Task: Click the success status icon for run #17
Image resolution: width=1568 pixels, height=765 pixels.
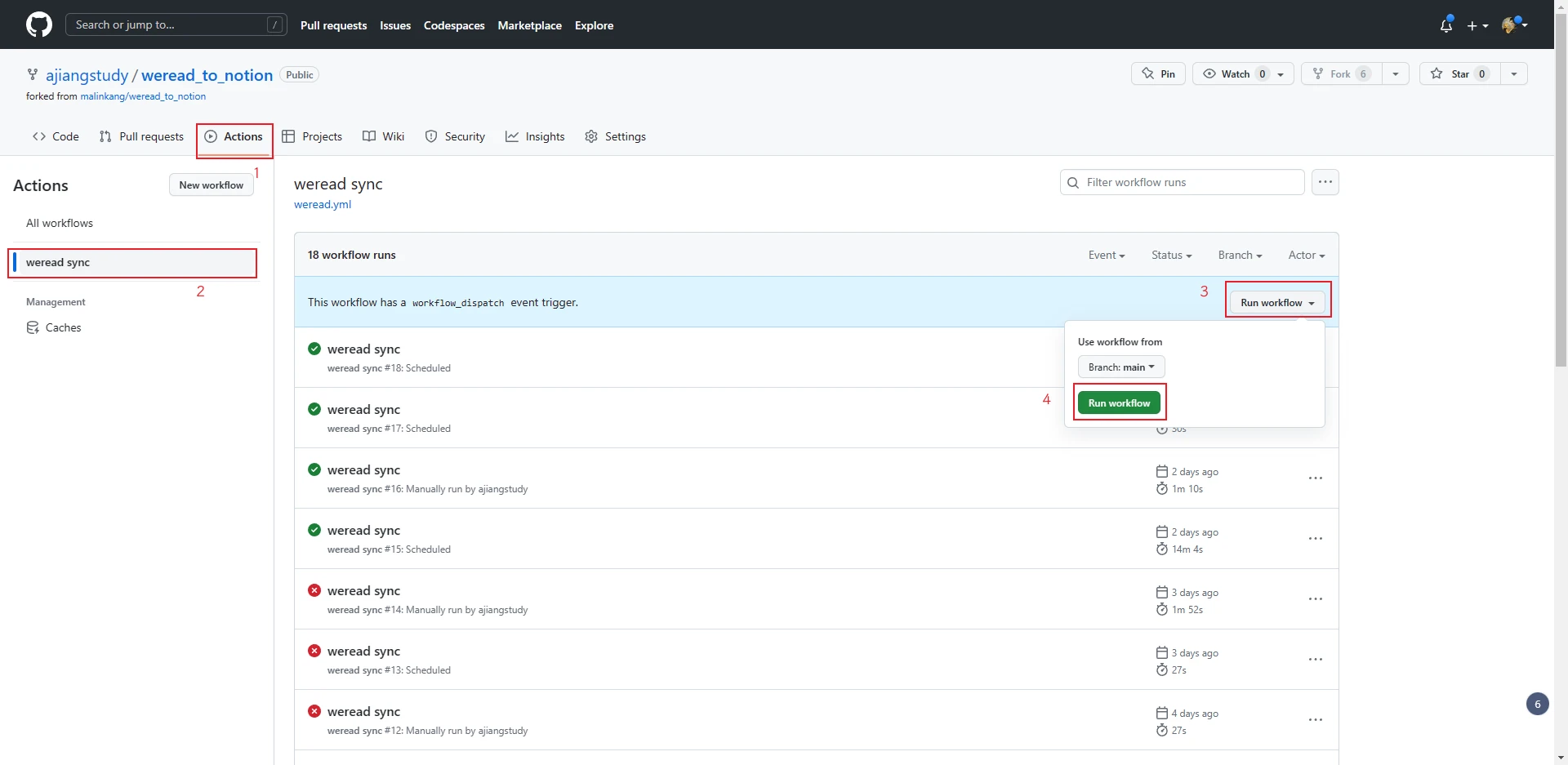Action: (314, 409)
